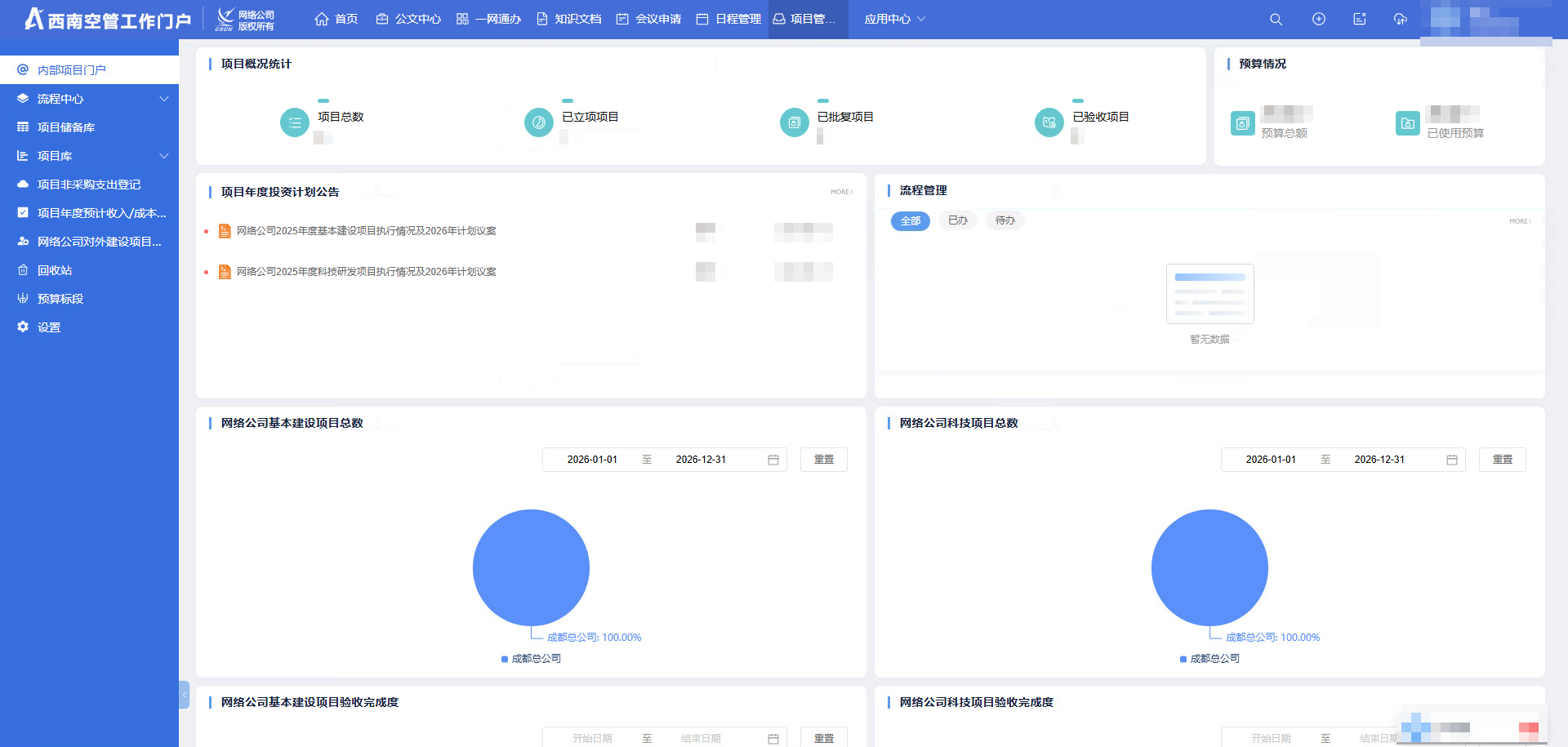Click the 已批复项目 round icon
The height and width of the screenshot is (747, 1568).
795,122
